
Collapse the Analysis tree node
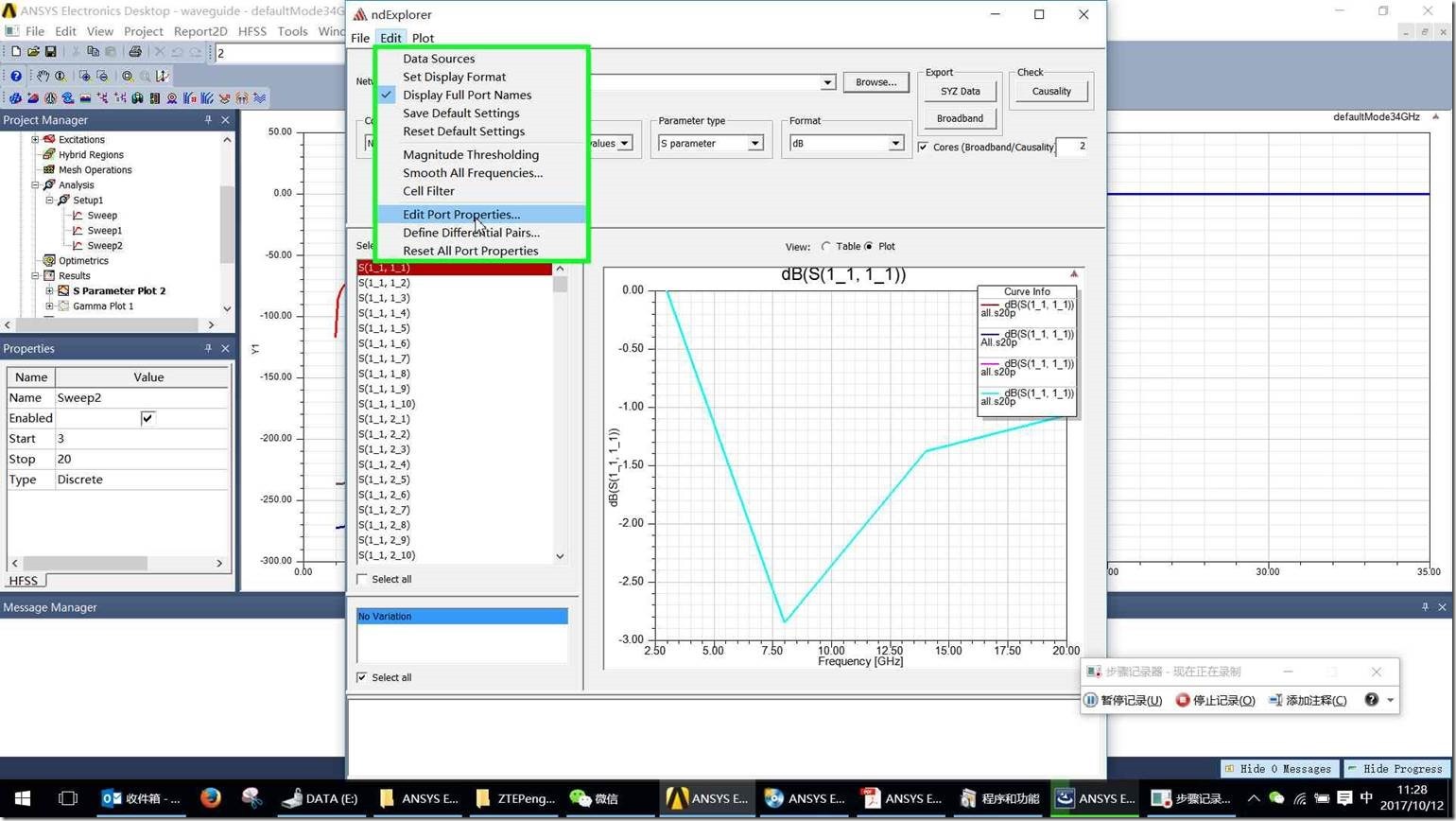click(x=35, y=184)
